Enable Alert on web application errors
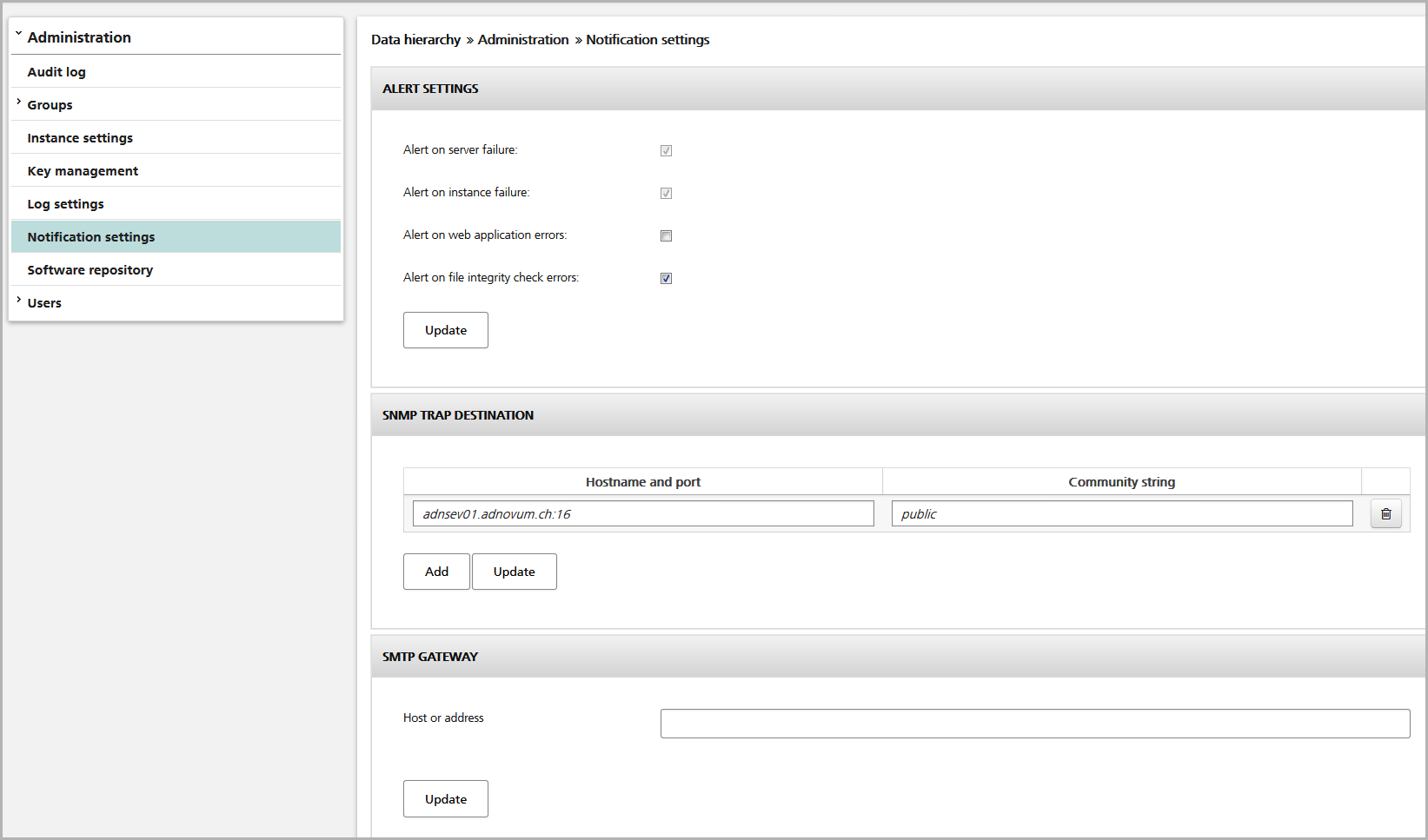 666,235
